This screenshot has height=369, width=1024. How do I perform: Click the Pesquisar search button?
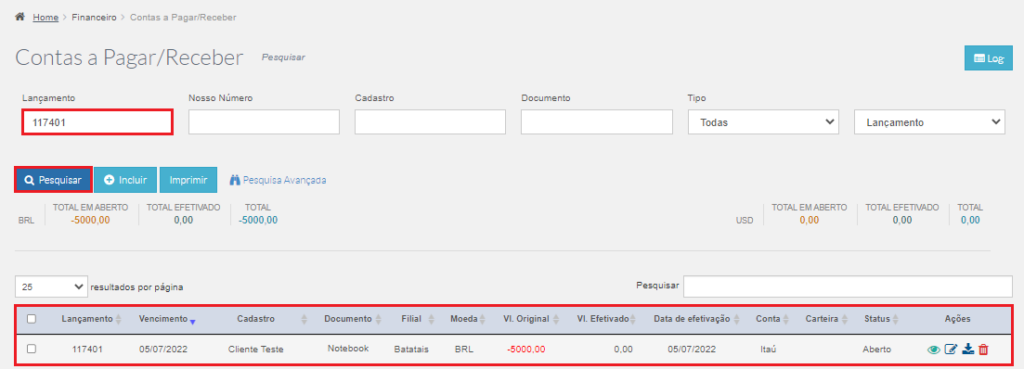[x=53, y=180]
